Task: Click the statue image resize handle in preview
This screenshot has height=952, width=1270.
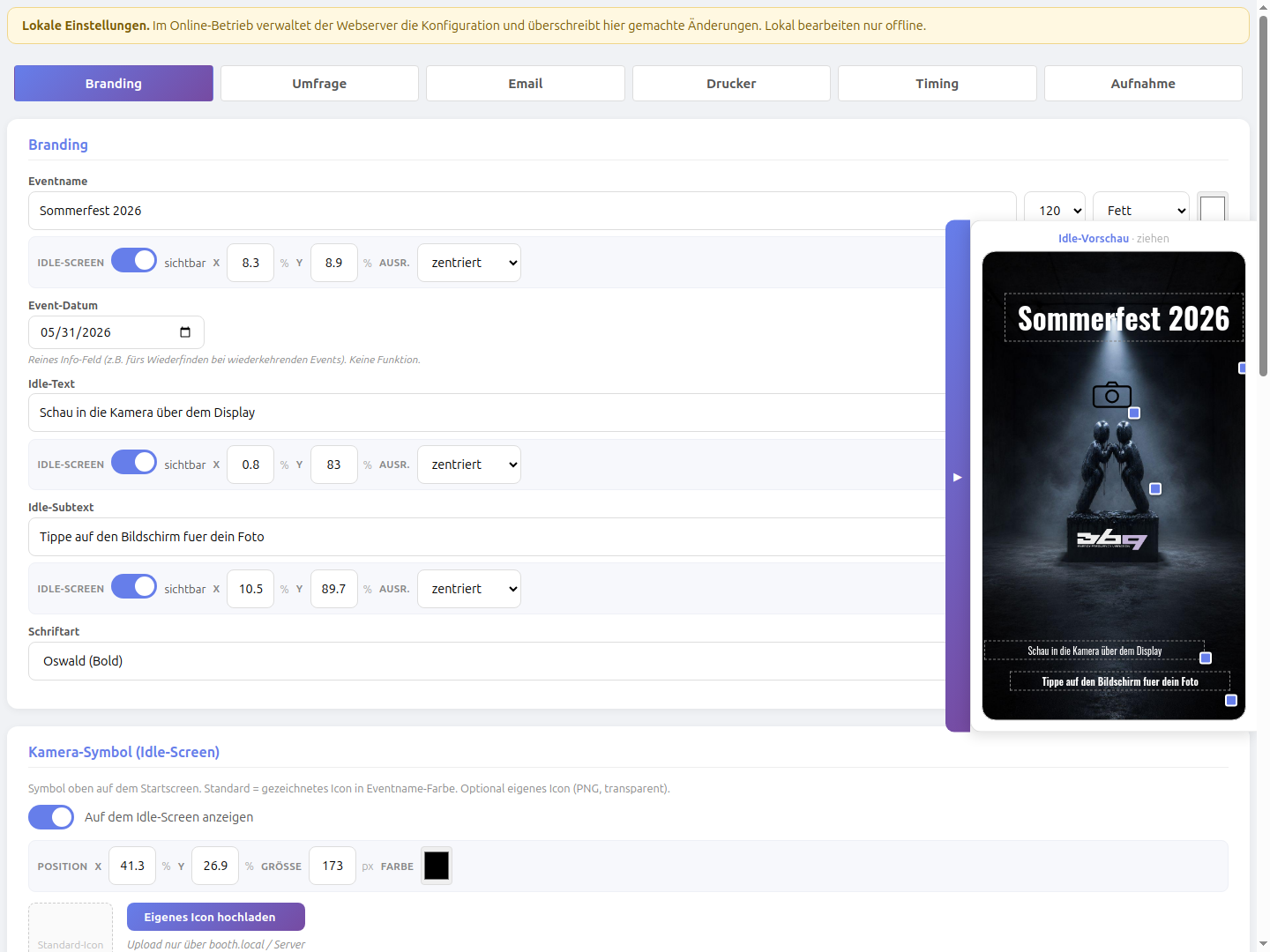Action: coord(1155,489)
